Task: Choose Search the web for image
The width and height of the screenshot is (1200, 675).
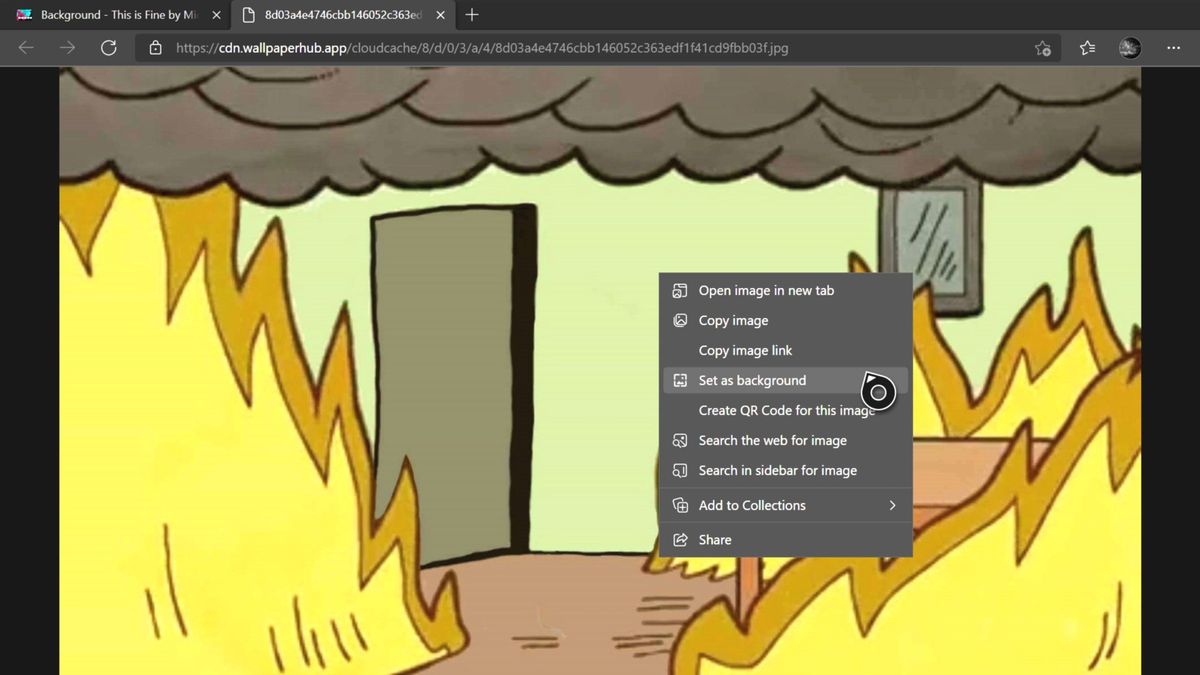Action: [x=772, y=440]
